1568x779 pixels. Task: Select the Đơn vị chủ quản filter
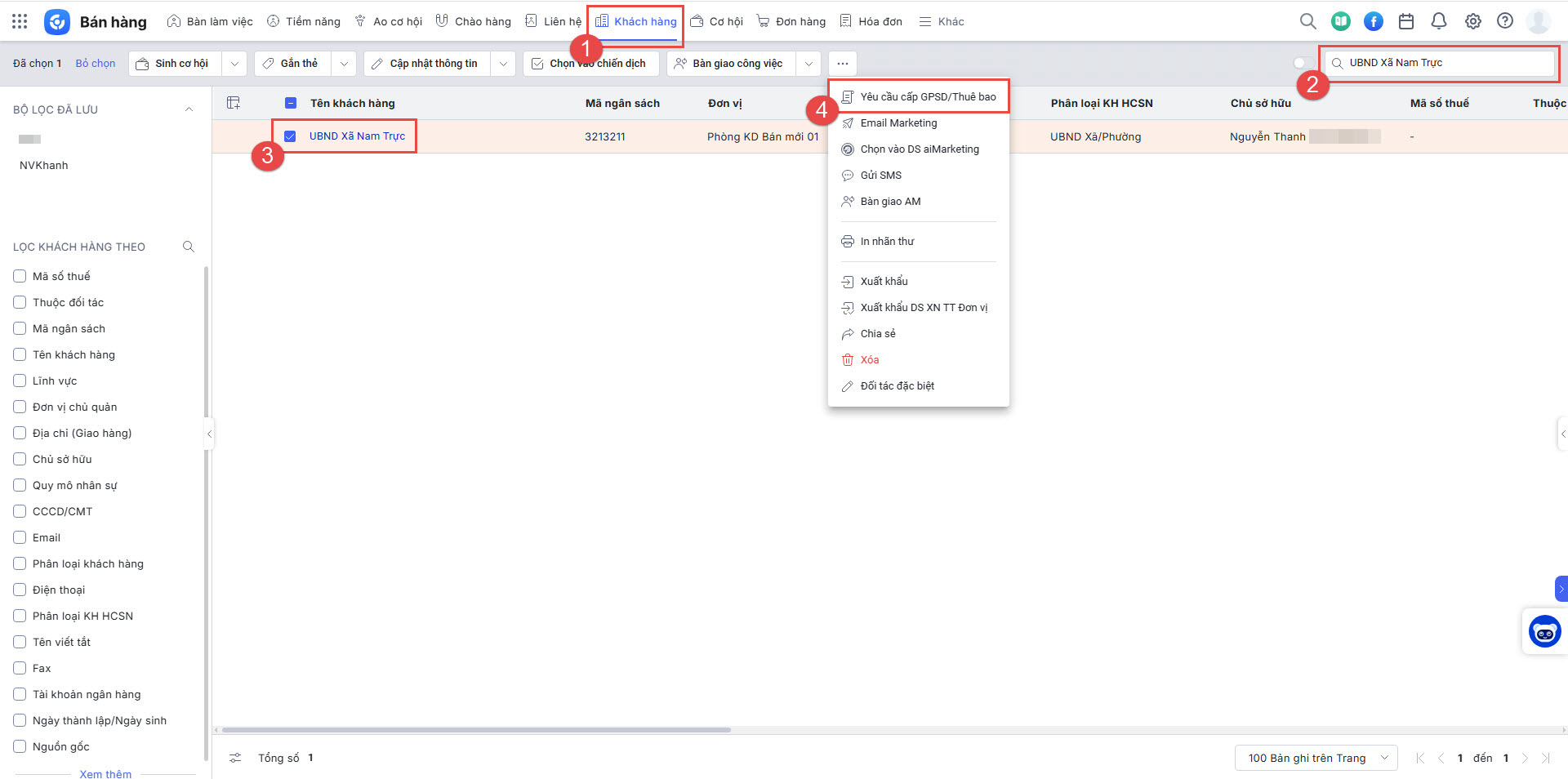tap(20, 407)
